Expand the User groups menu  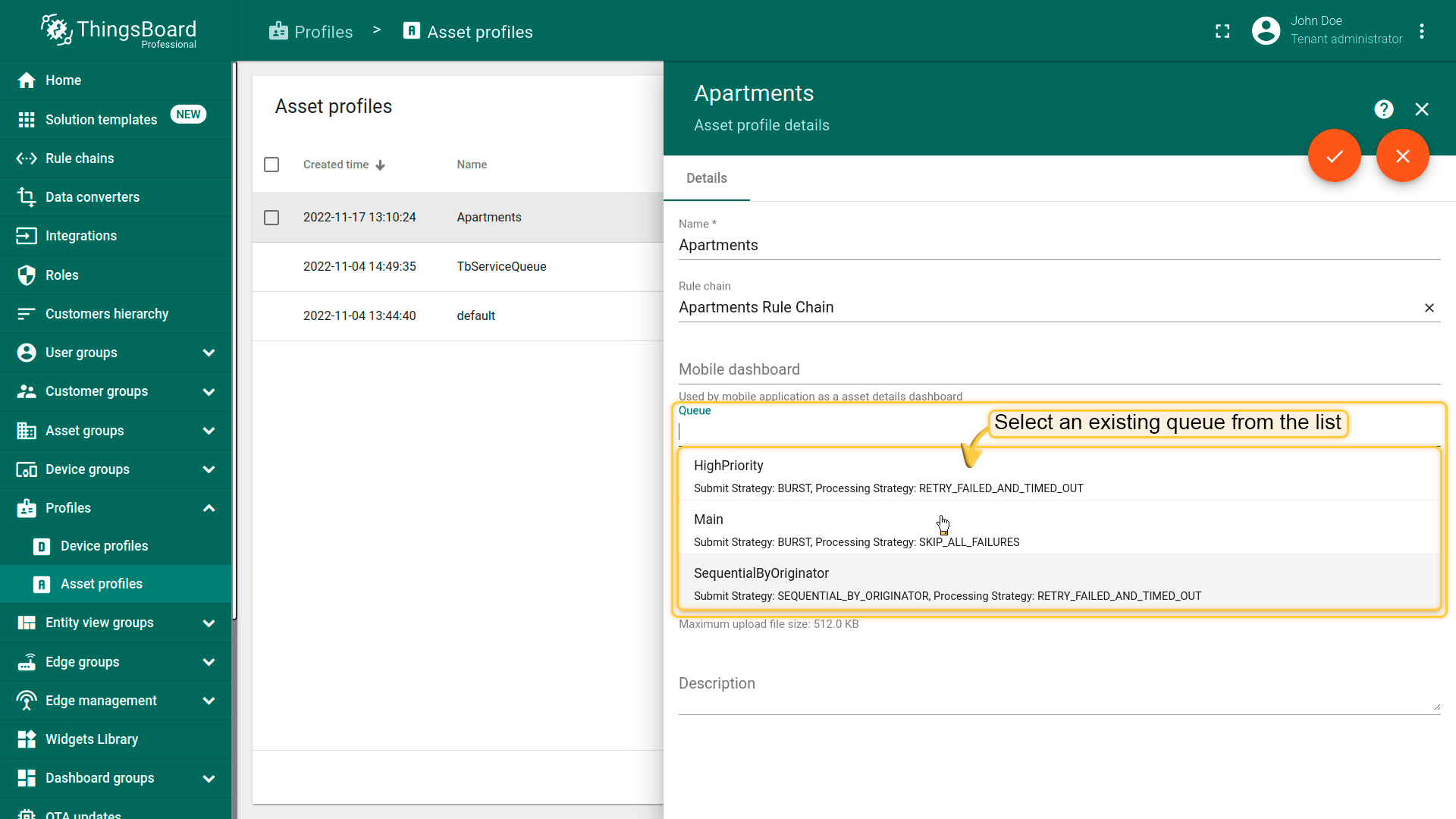click(209, 353)
